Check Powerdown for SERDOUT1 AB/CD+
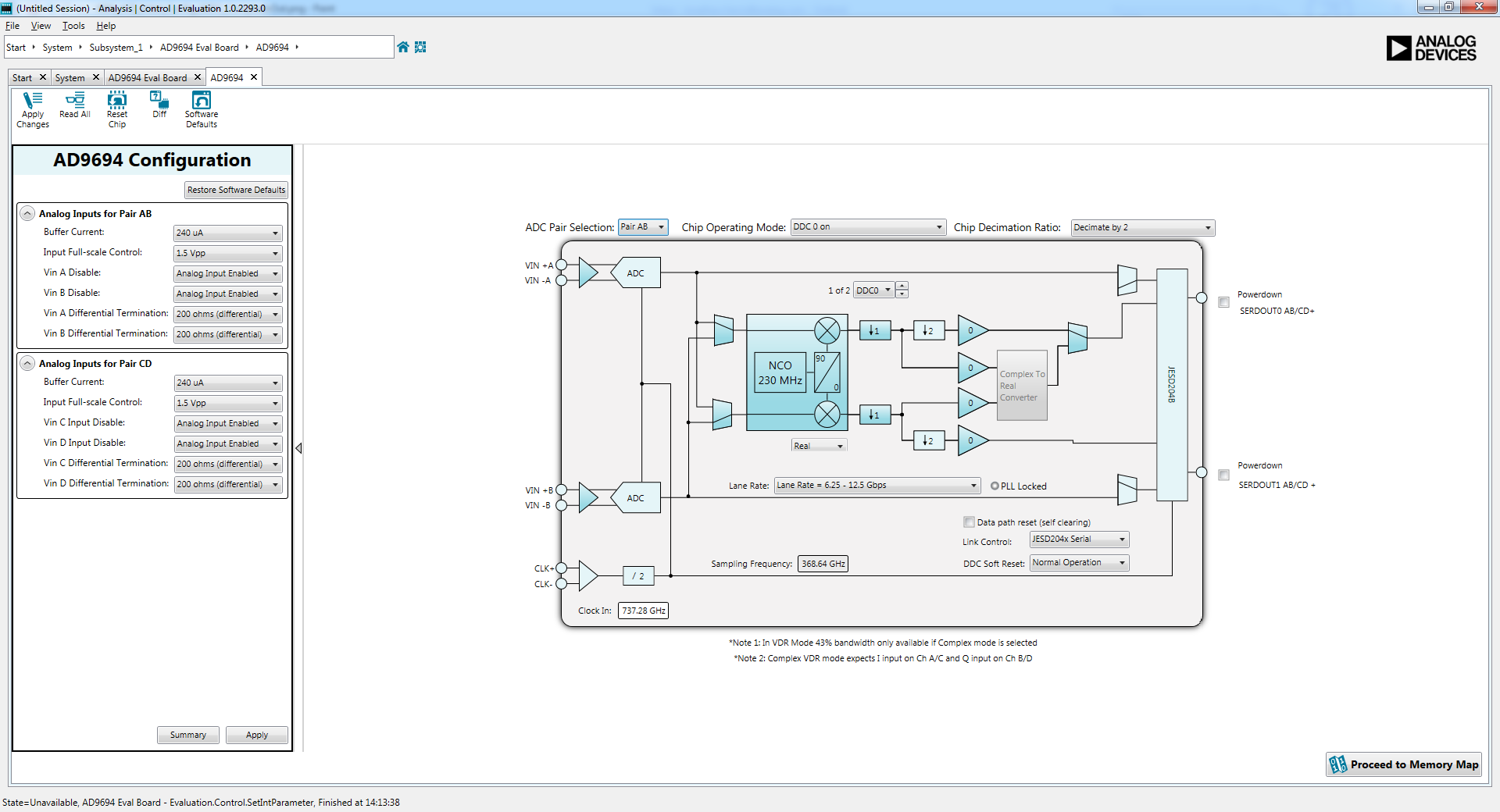This screenshot has height=812, width=1500. pyautogui.click(x=1224, y=475)
